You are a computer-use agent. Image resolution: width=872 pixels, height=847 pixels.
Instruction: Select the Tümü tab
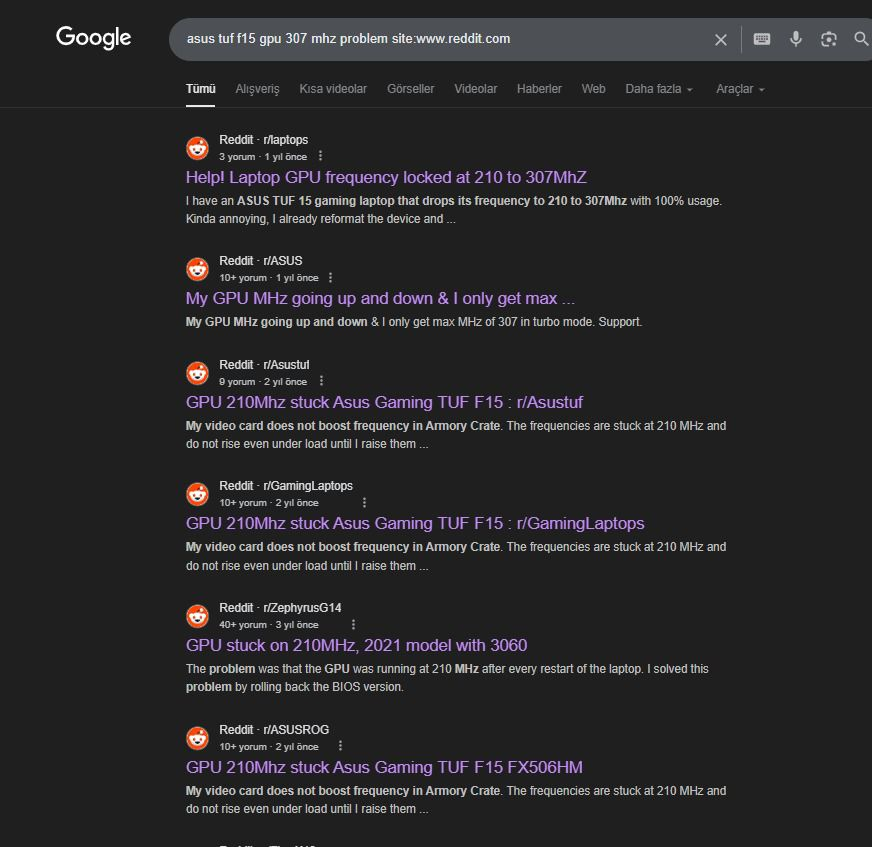tap(200, 89)
